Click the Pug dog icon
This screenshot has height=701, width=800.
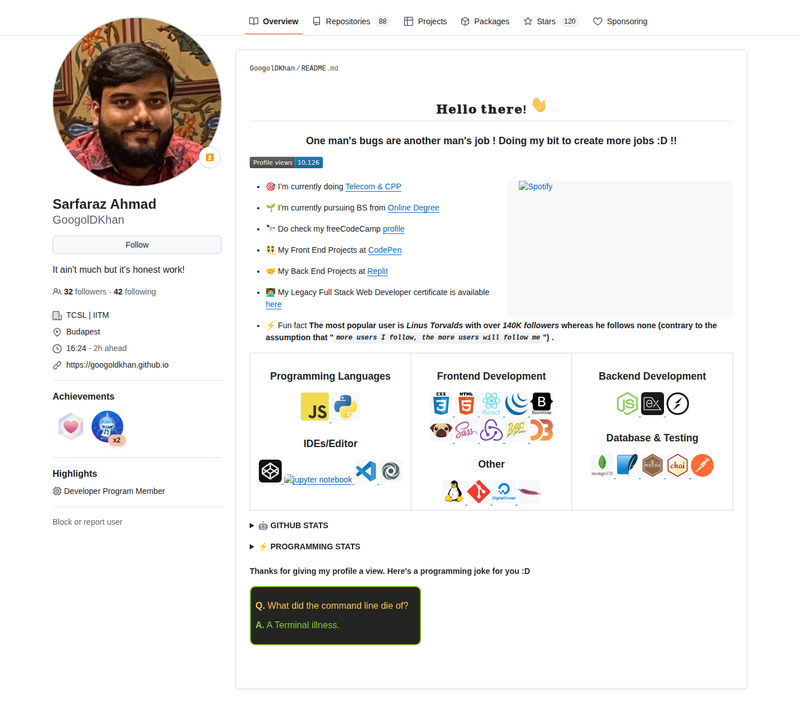click(x=441, y=430)
